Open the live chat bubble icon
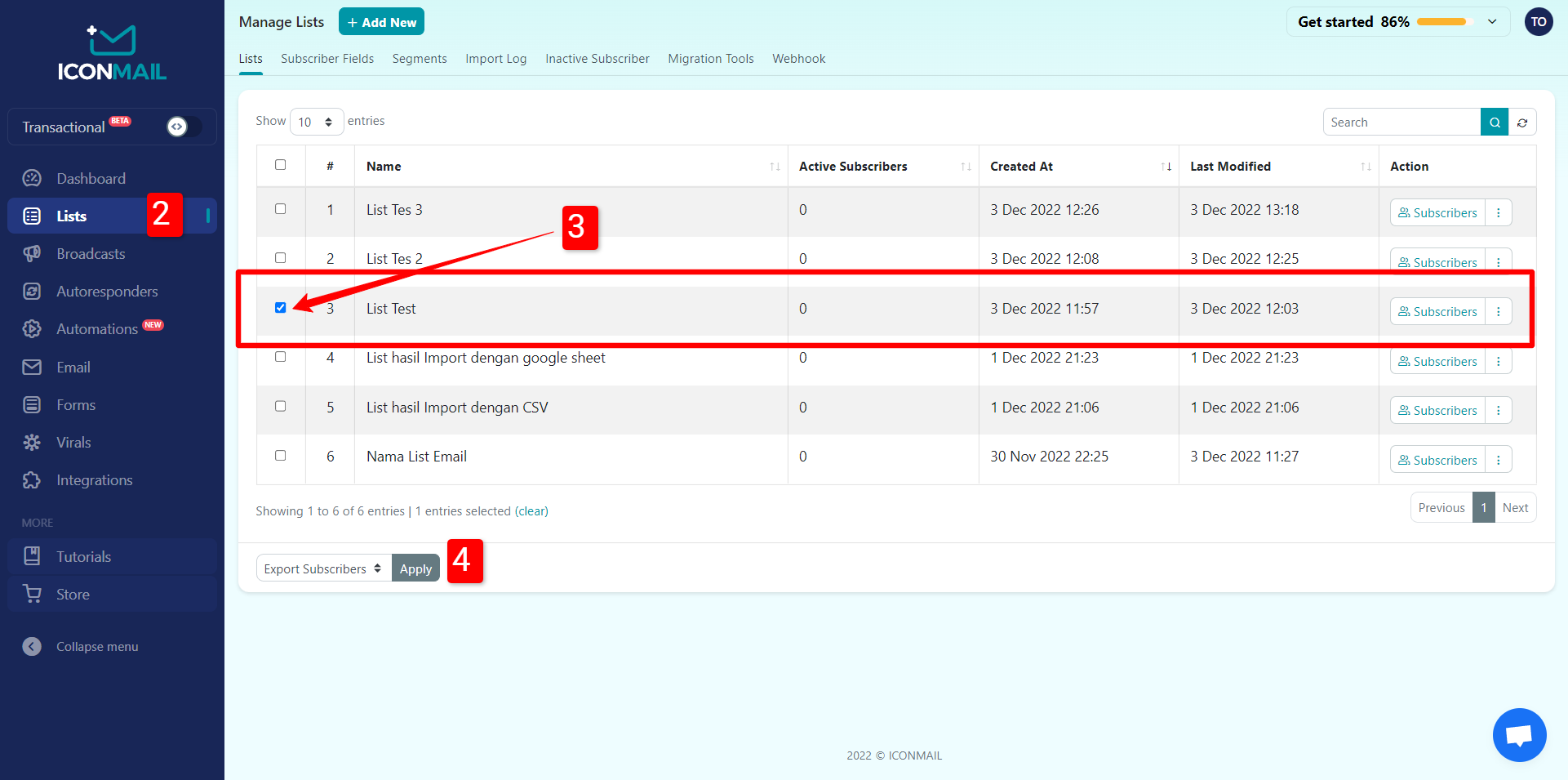1568x780 pixels. click(x=1519, y=735)
